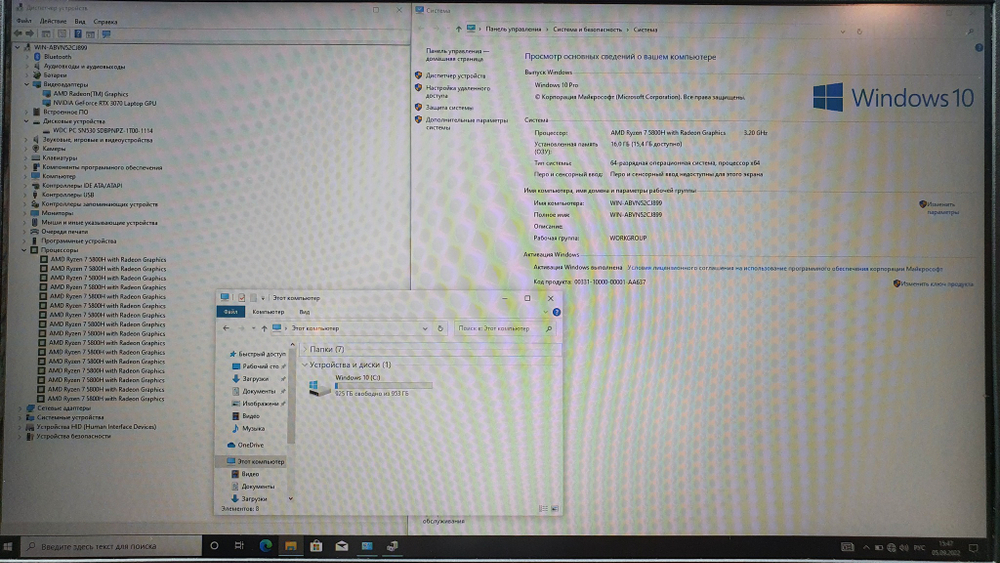Collapse the Видеоадаптеры node
1000x563 pixels.
pos(26,84)
